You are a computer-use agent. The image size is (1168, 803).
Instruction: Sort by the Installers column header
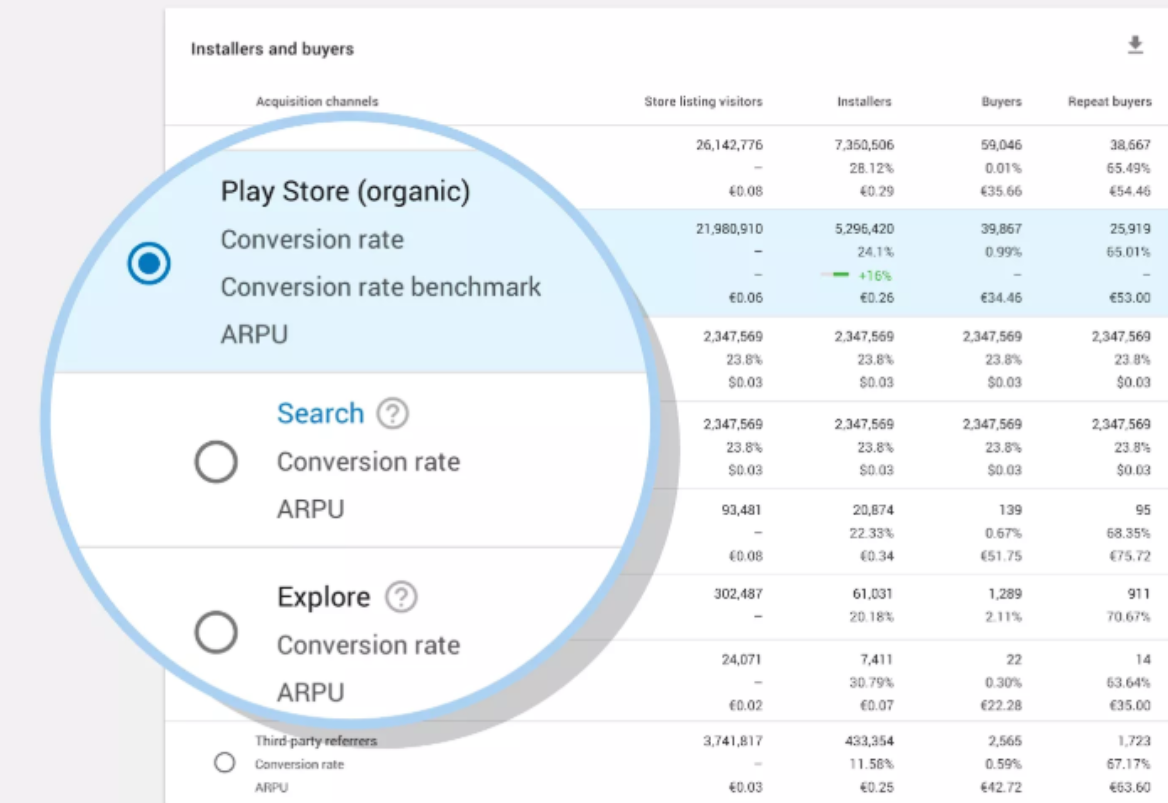tap(864, 101)
